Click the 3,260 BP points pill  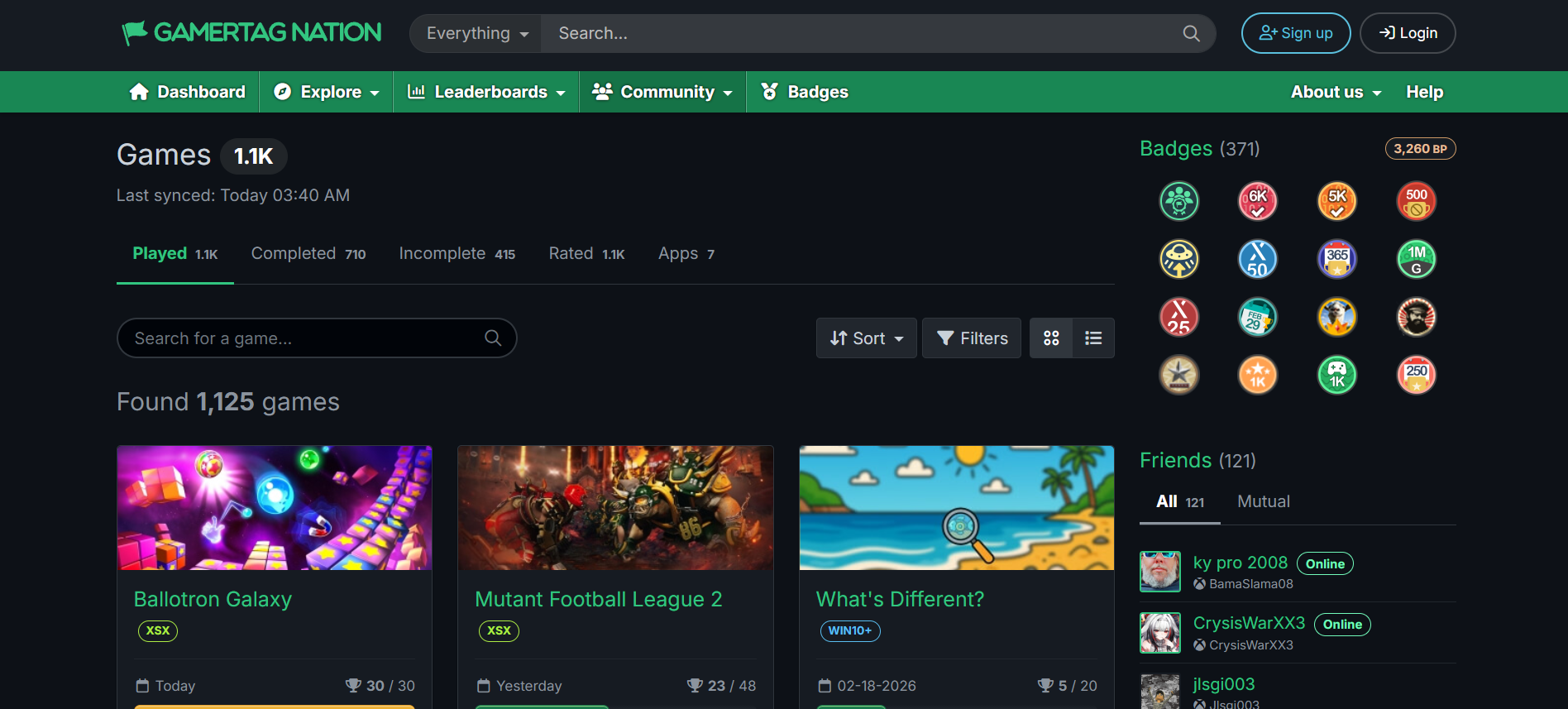(x=1420, y=149)
